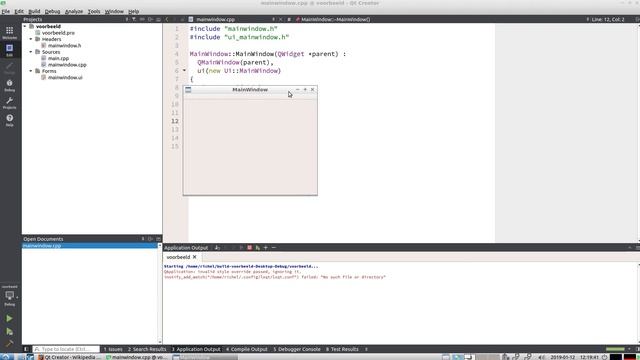Click the MainWindow app window menu icon

coord(188,89)
